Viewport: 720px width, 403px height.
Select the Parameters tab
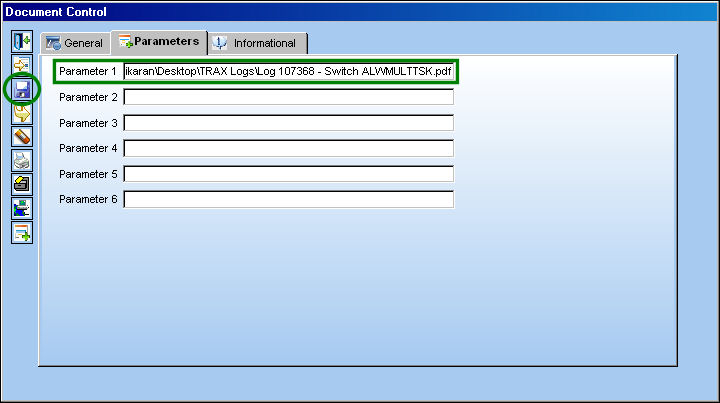159,42
